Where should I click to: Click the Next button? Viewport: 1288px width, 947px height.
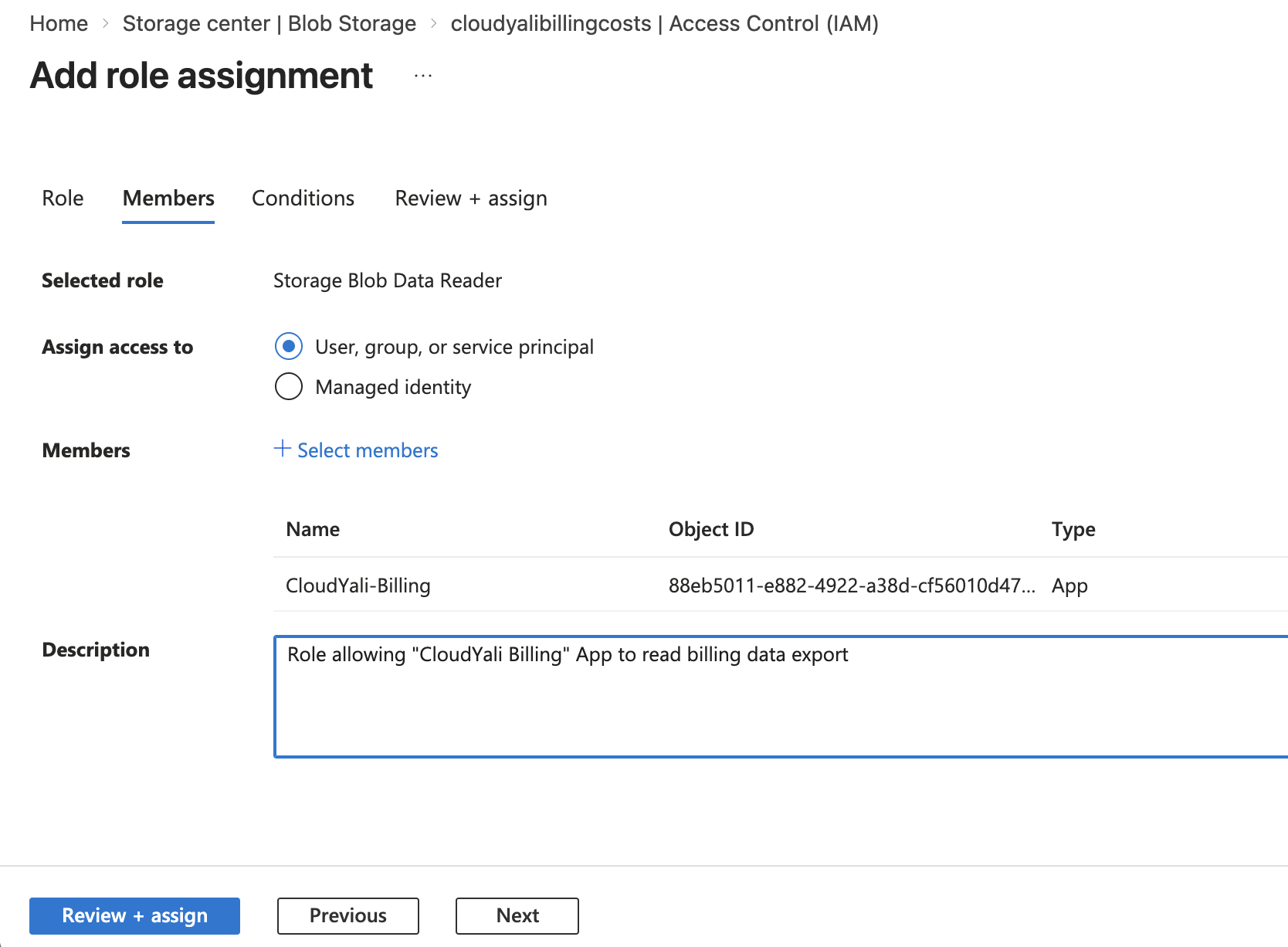517,915
